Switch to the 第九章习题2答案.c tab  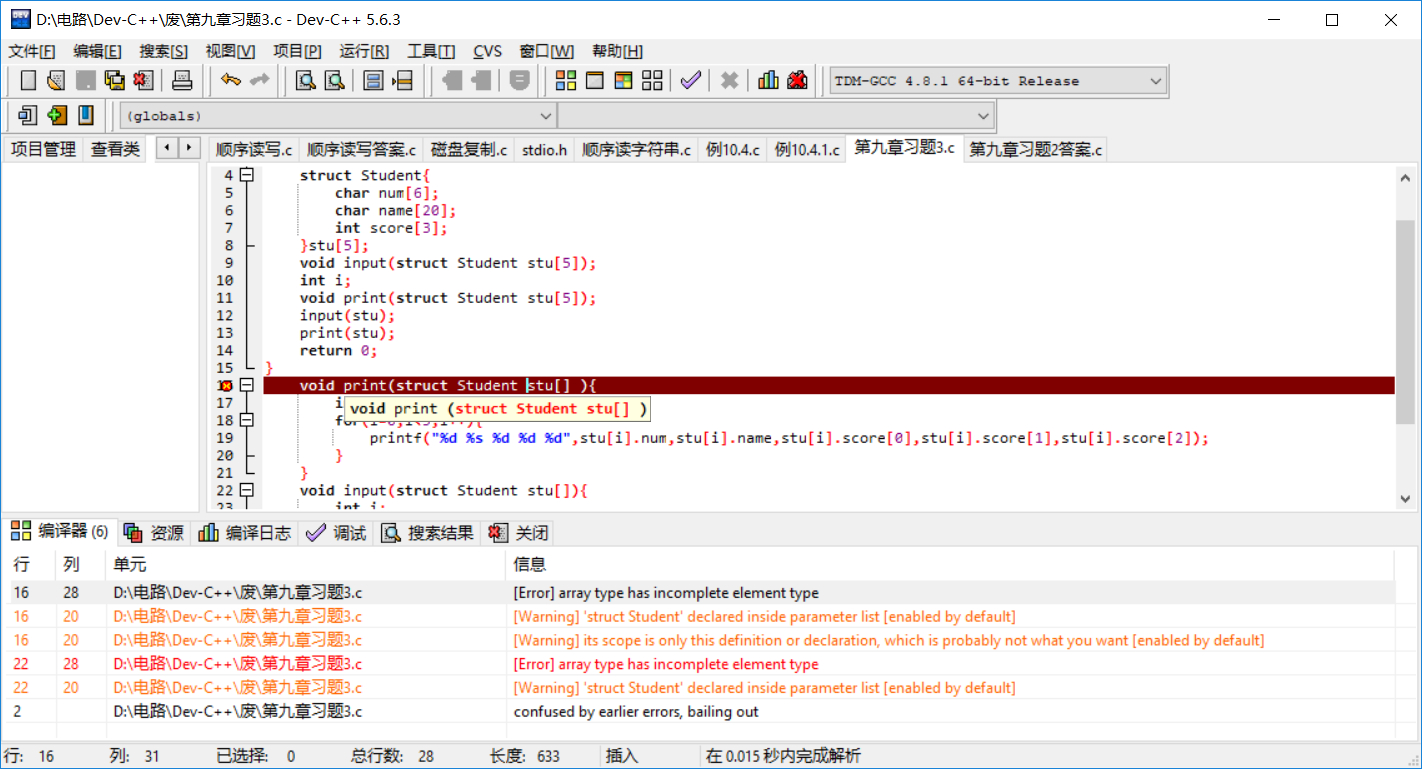pyautogui.click(x=1036, y=150)
